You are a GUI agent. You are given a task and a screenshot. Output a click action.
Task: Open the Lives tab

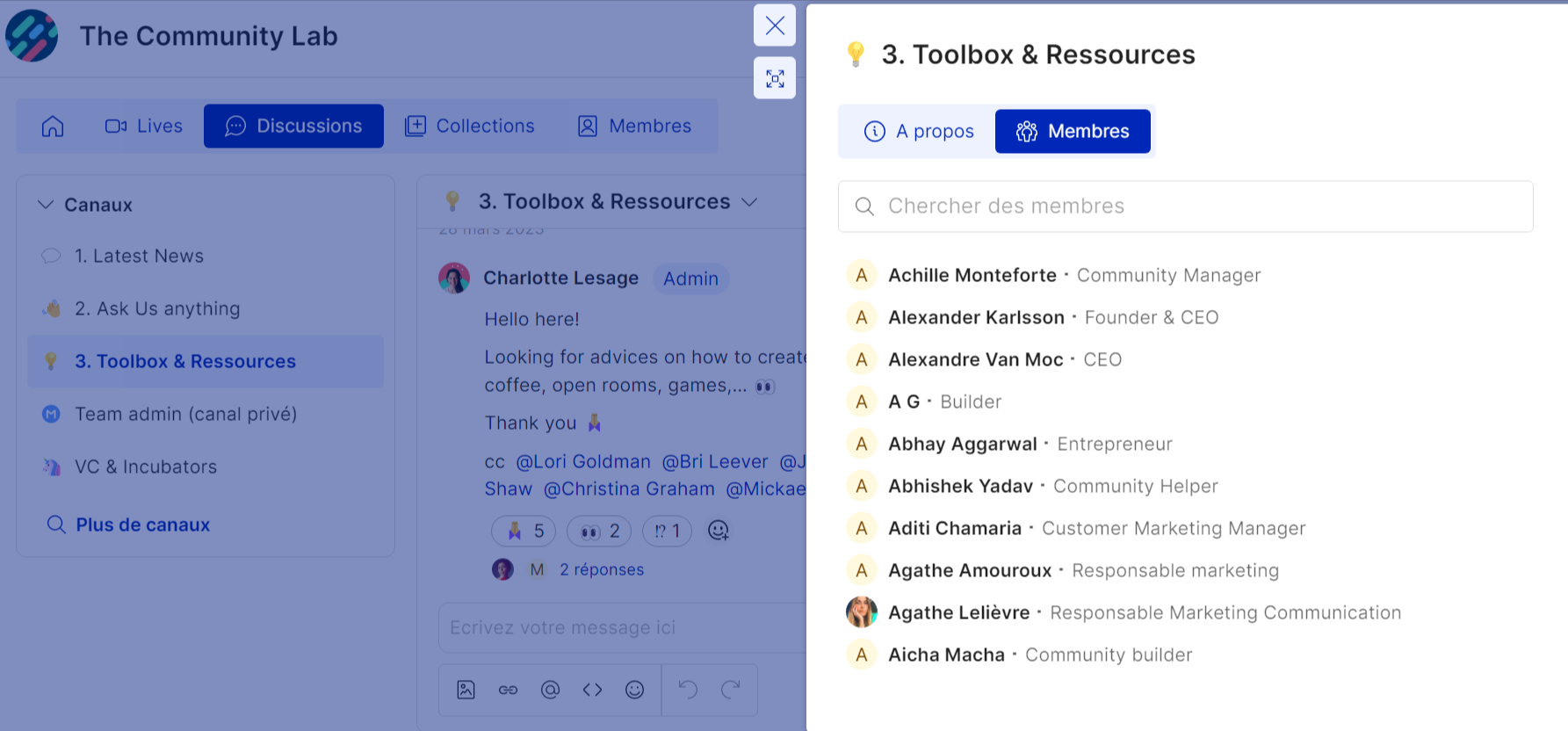tap(144, 127)
